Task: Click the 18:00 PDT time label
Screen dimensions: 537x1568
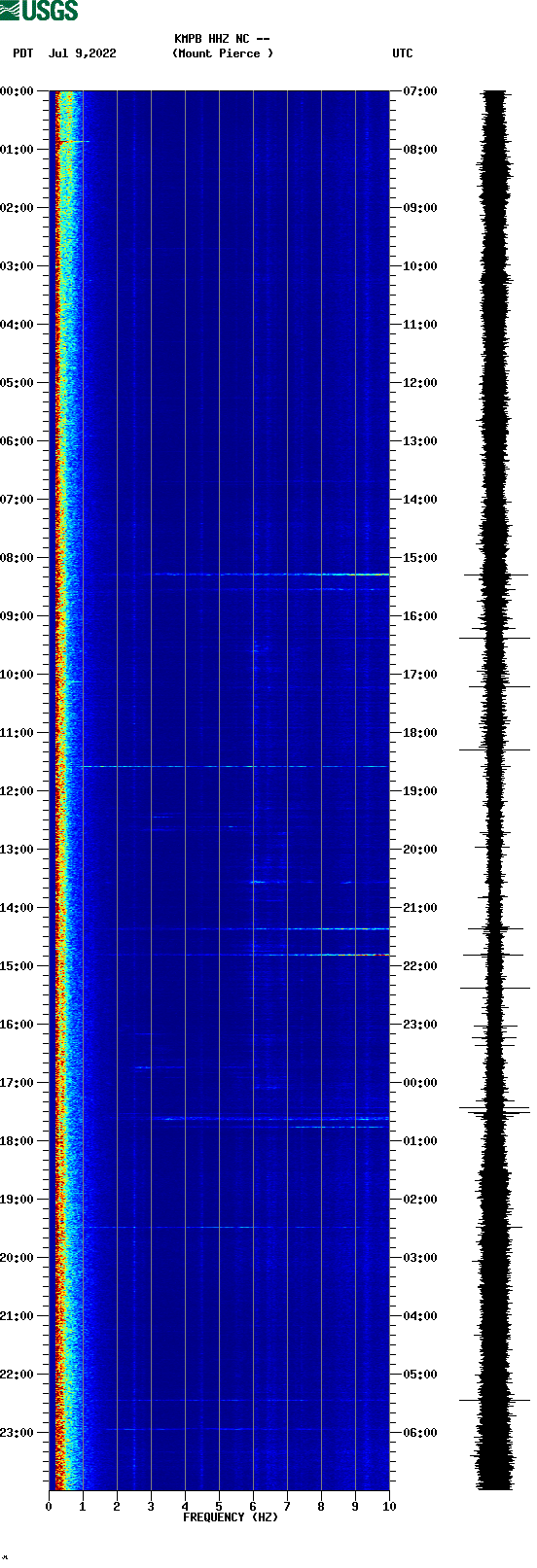Action: (x=17, y=1141)
